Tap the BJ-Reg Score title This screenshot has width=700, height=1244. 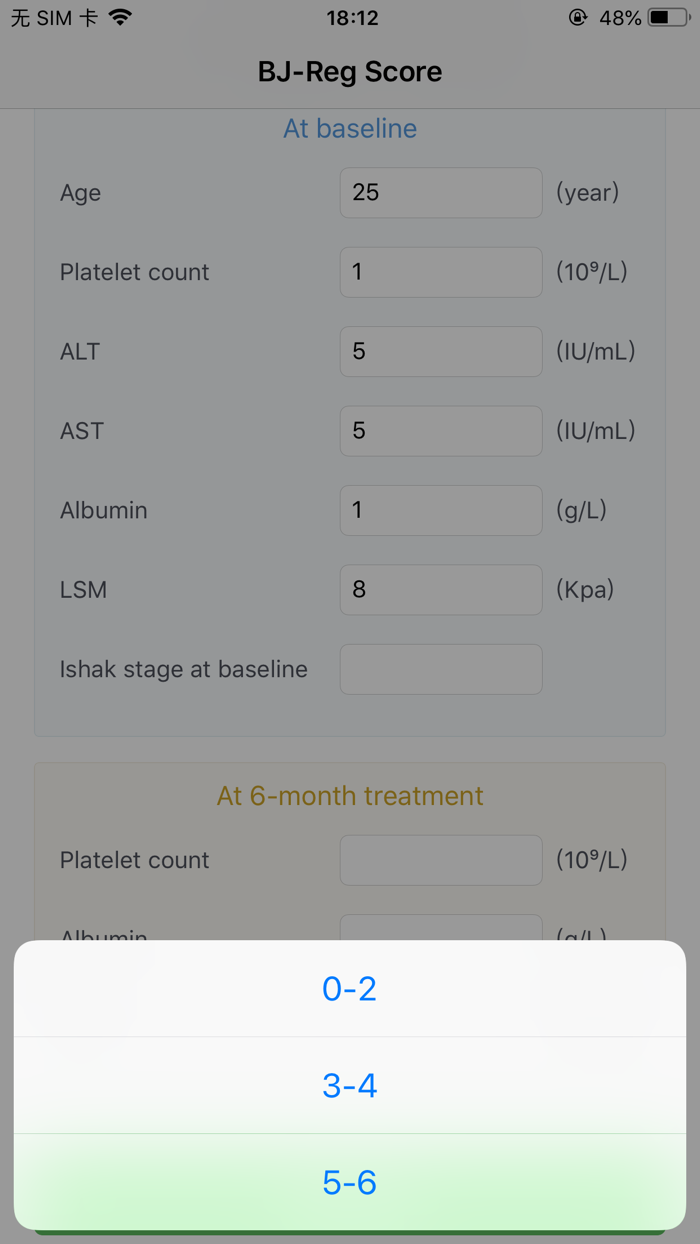tap(350, 71)
